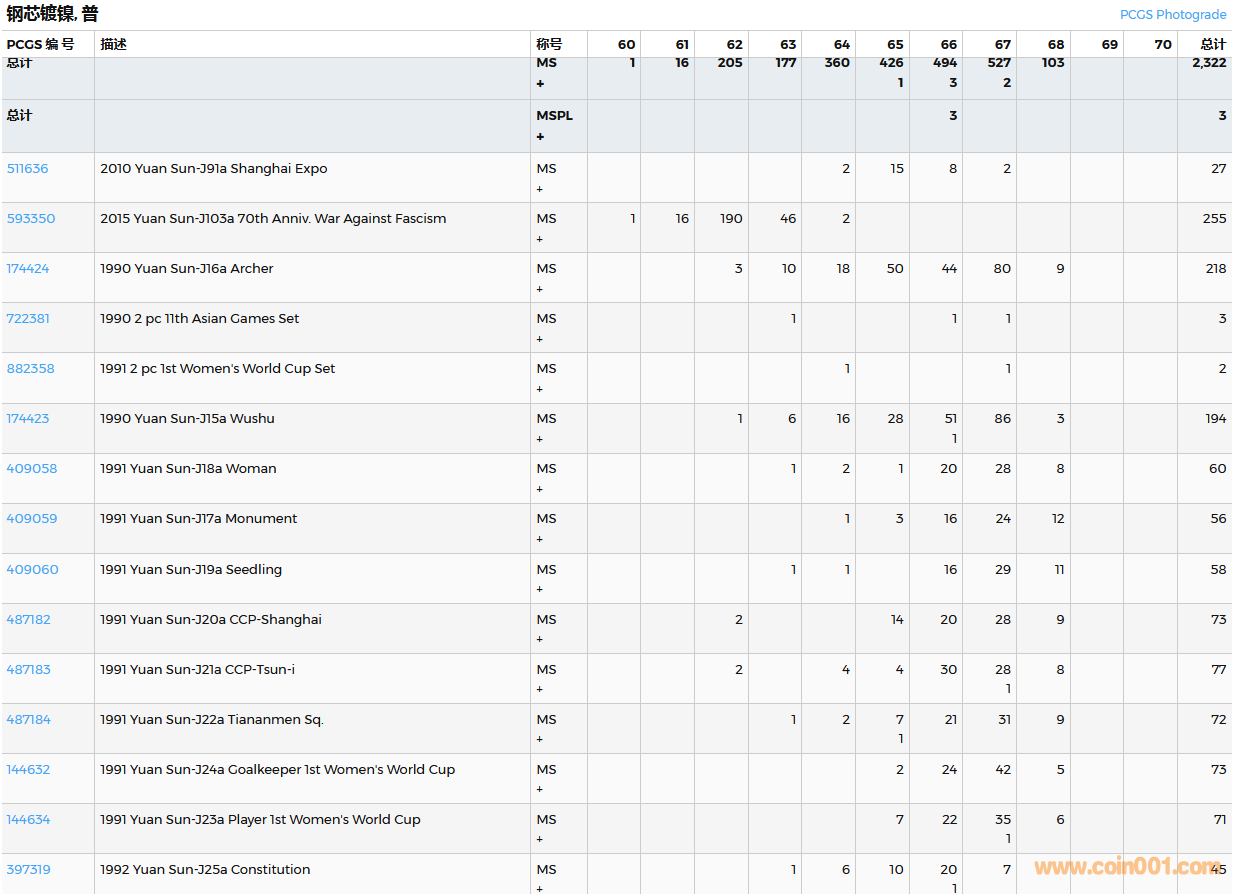Click PCGS number 487182
The height and width of the screenshot is (894, 1234).
[28, 620]
